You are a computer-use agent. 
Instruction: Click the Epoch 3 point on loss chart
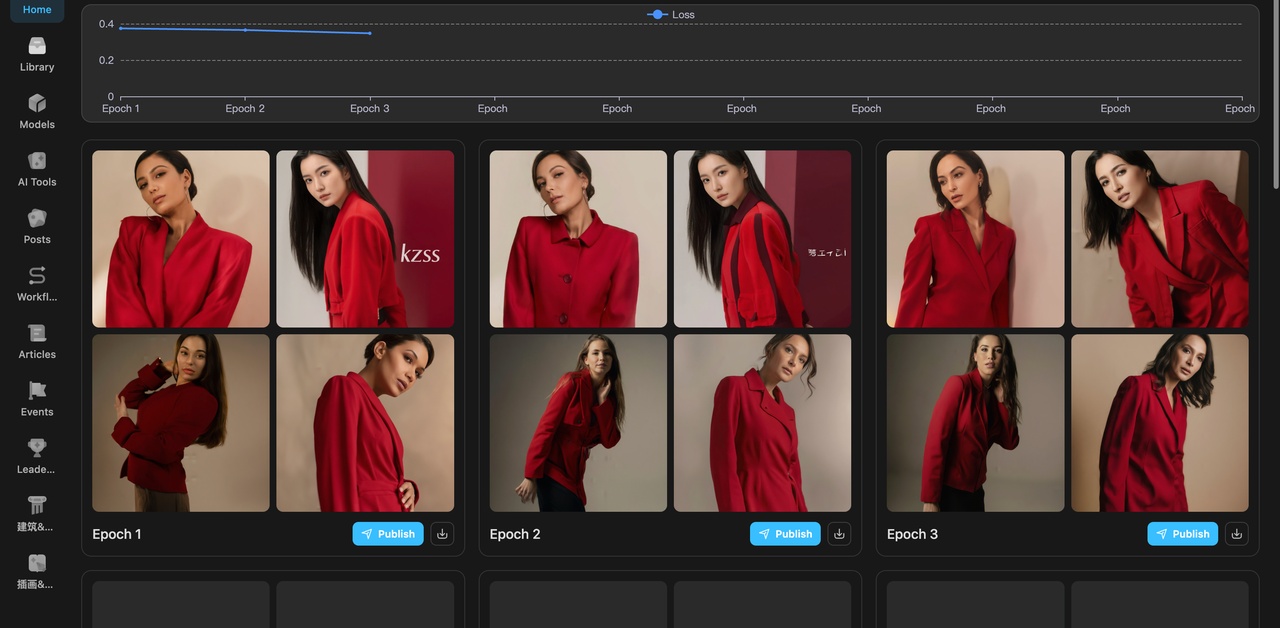pyautogui.click(x=370, y=33)
